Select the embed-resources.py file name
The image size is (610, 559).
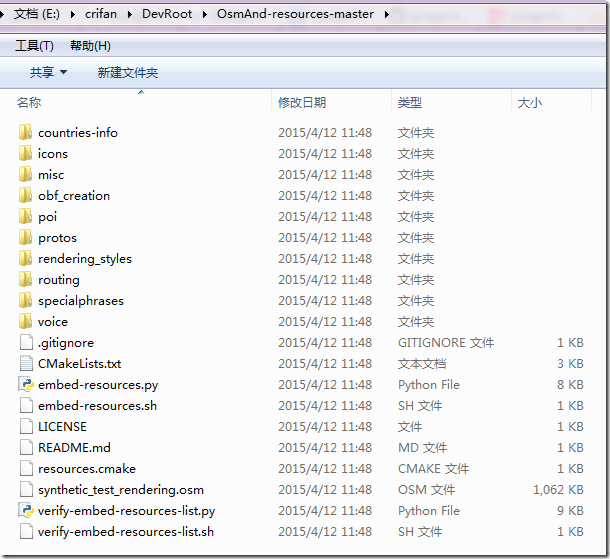[98, 385]
